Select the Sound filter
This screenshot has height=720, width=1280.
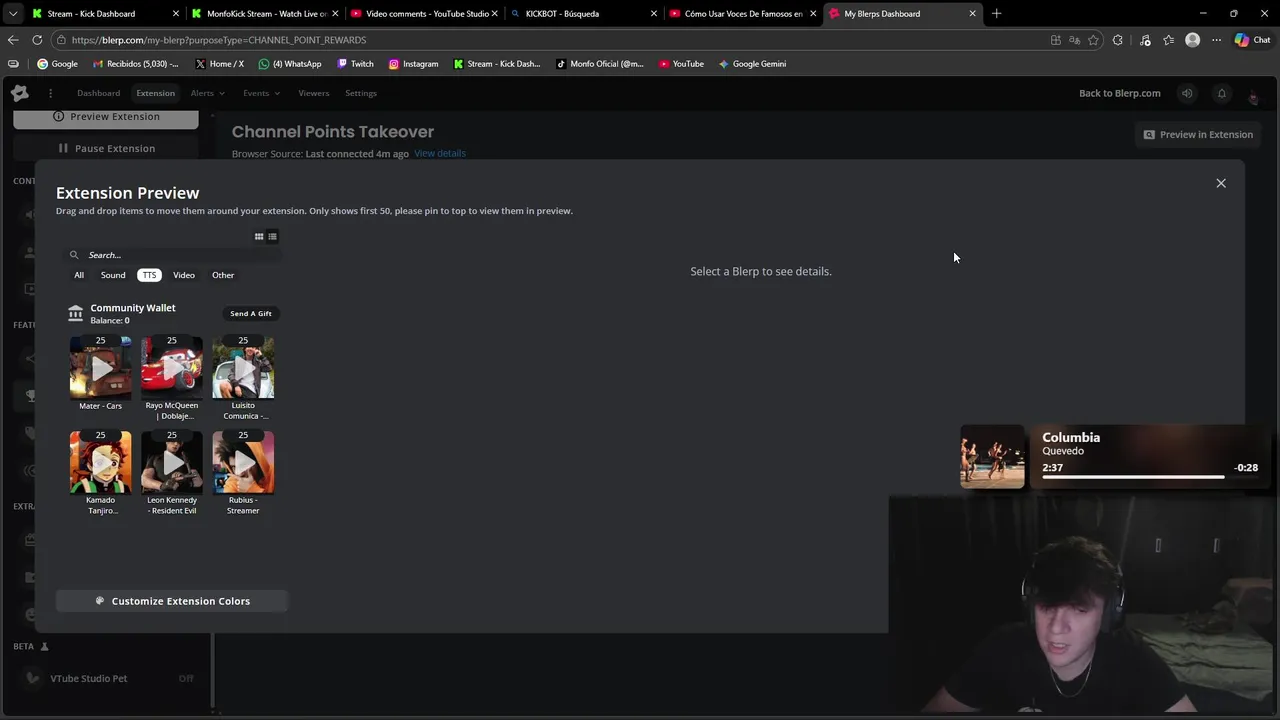tap(113, 275)
